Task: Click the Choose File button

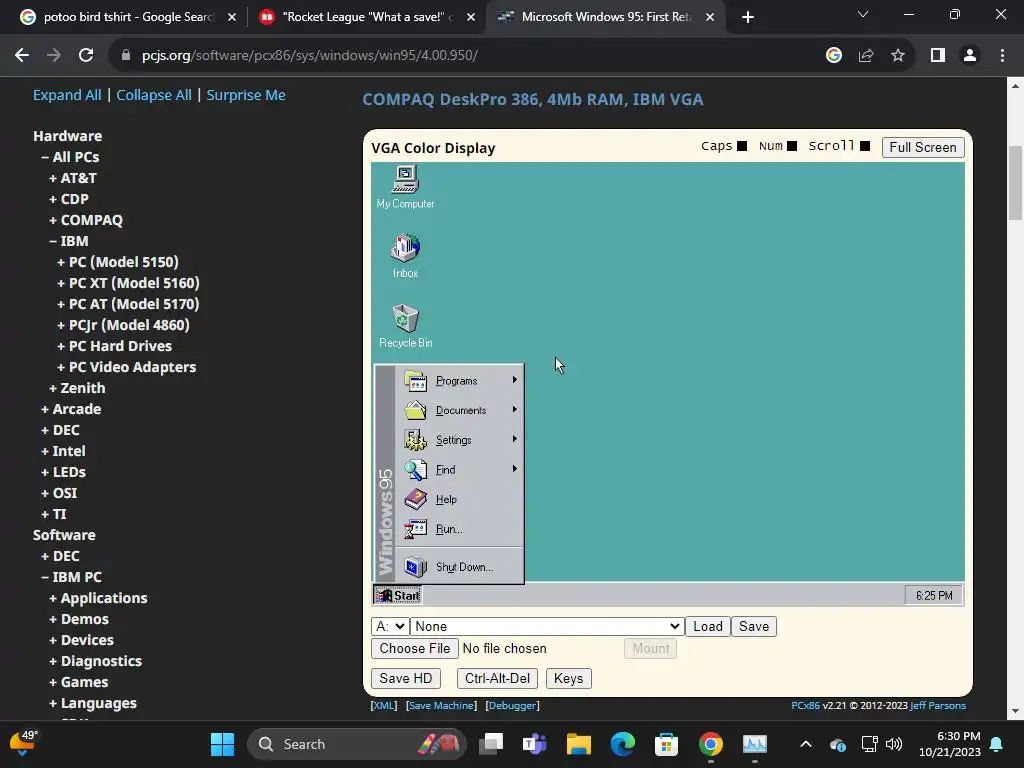Action: click(x=415, y=648)
